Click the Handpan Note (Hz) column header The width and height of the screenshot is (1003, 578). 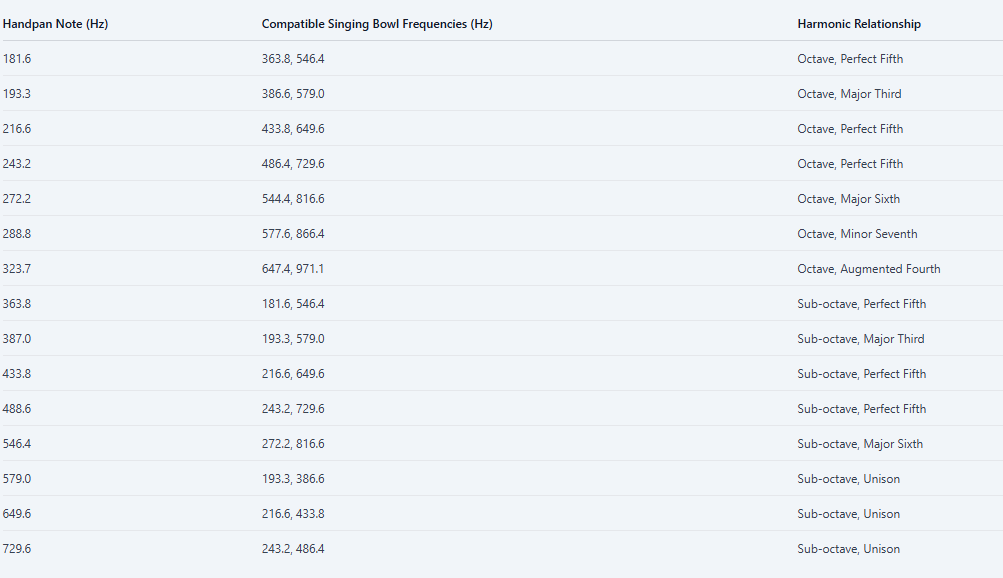tap(55, 24)
